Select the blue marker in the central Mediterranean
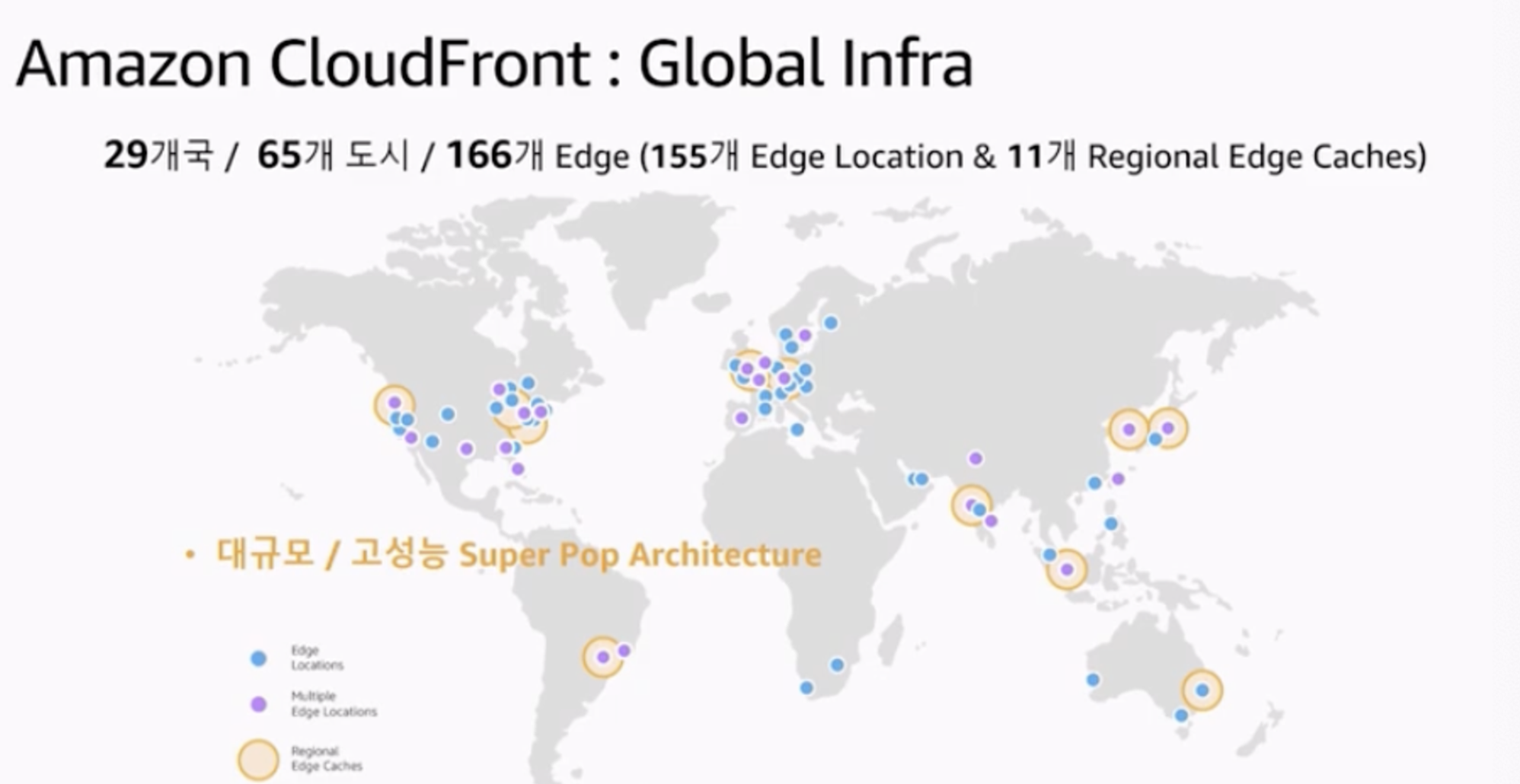The height and width of the screenshot is (784, 1520). coord(797,429)
